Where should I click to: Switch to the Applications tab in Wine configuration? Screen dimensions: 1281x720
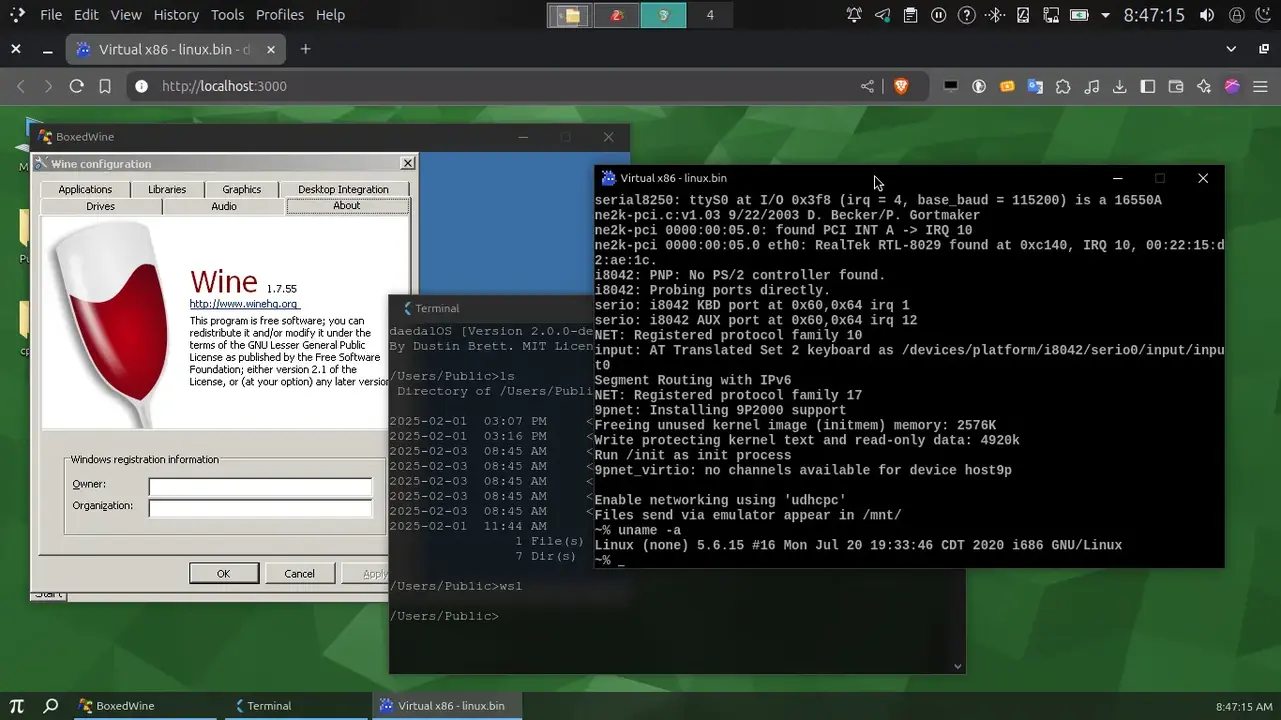(x=85, y=189)
